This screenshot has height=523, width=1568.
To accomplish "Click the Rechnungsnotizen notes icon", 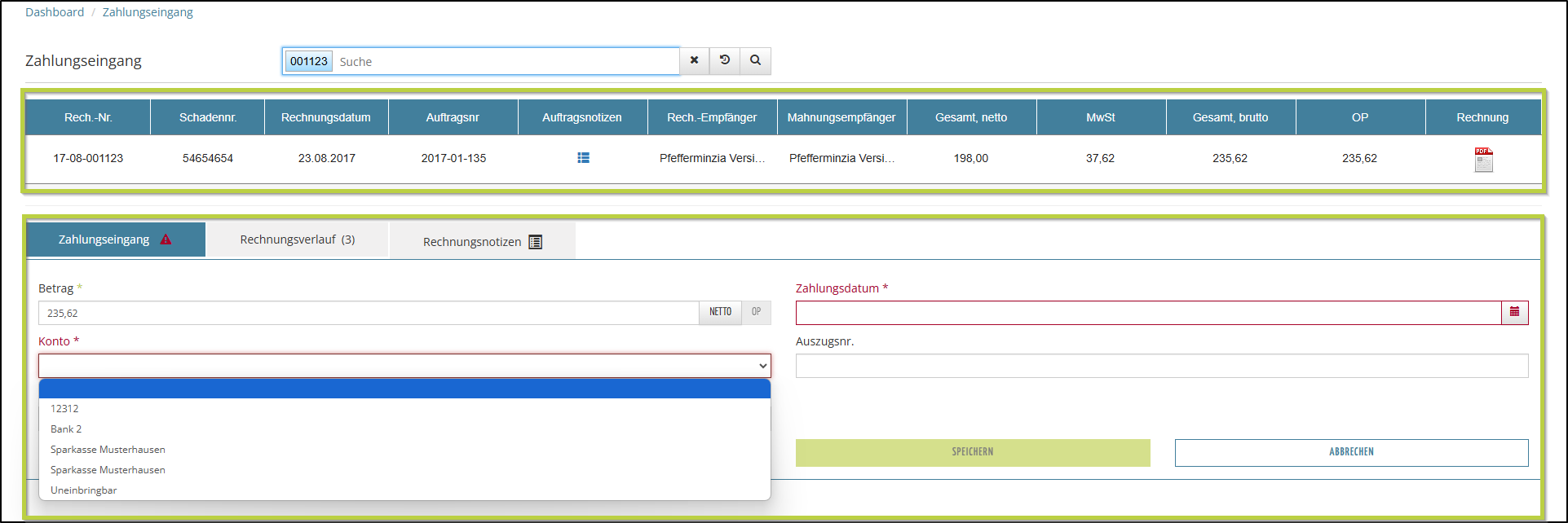I will coord(536,242).
